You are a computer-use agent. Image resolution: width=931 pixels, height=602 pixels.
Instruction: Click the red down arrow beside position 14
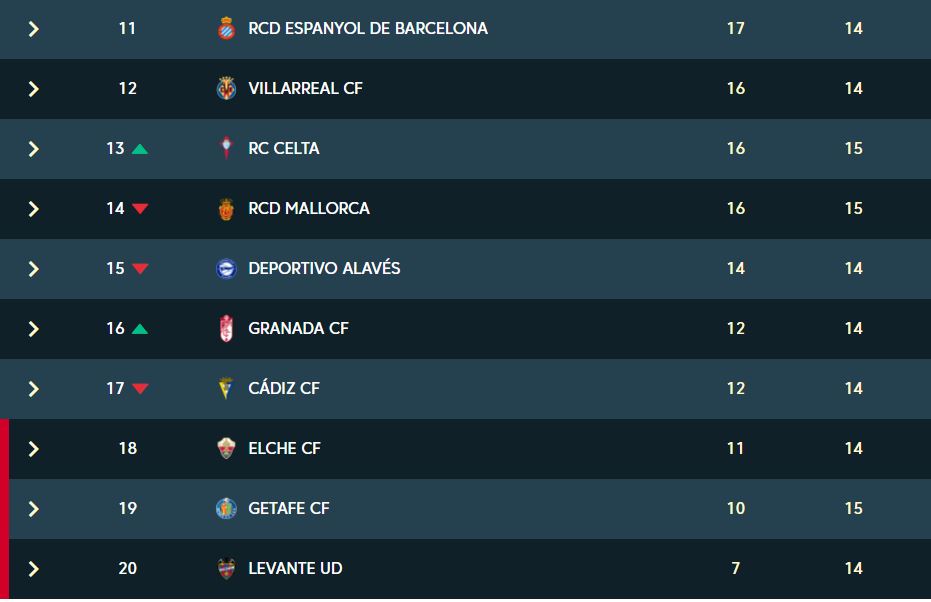click(140, 208)
